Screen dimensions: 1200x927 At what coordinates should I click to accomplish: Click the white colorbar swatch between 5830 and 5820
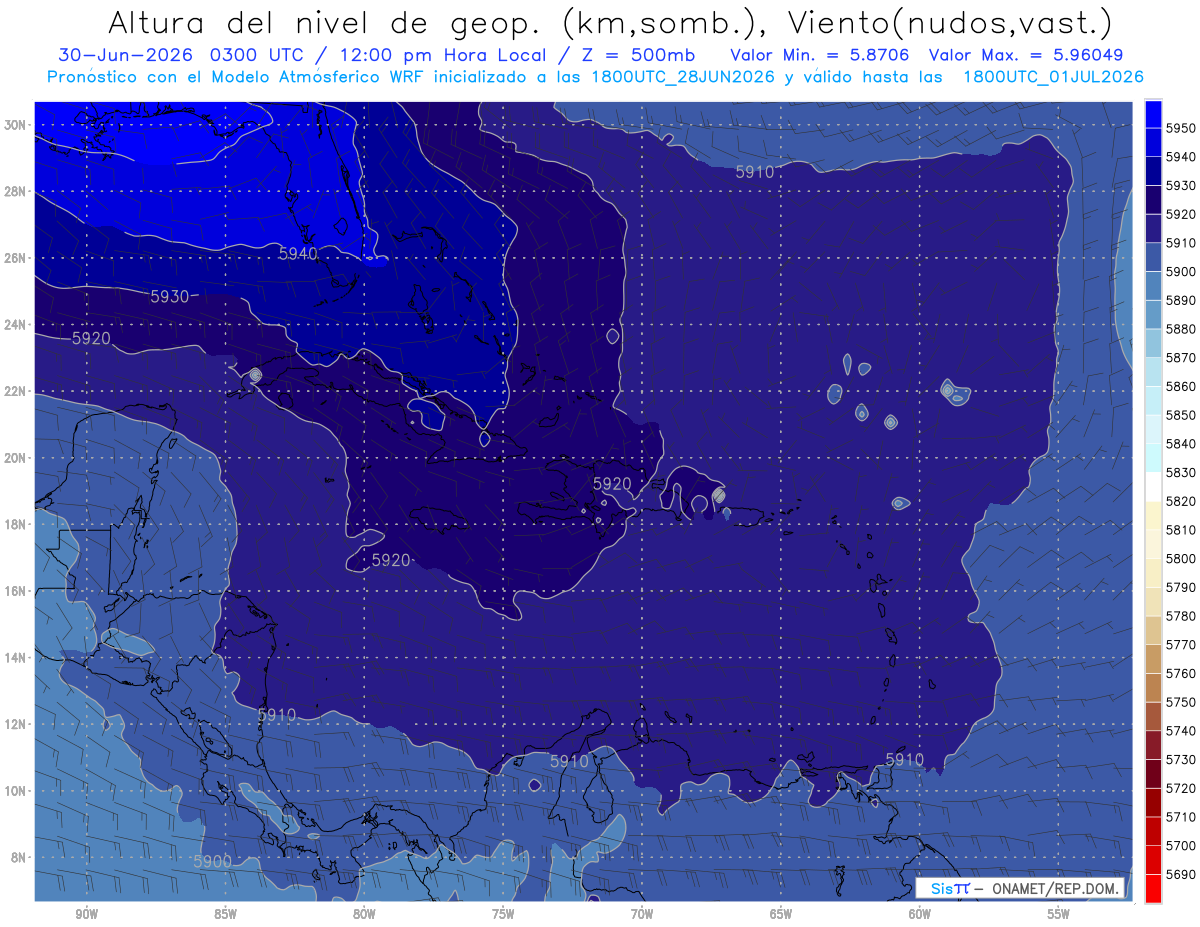tap(1152, 487)
